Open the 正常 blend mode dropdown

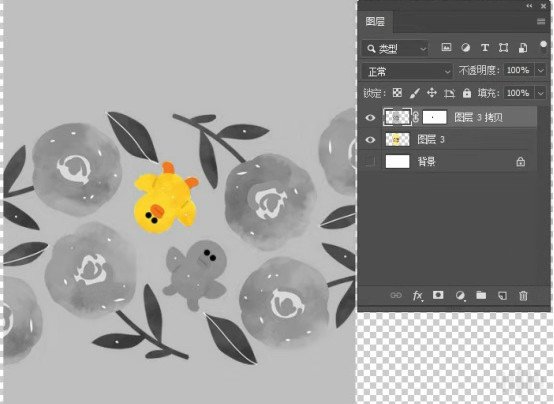(407, 71)
